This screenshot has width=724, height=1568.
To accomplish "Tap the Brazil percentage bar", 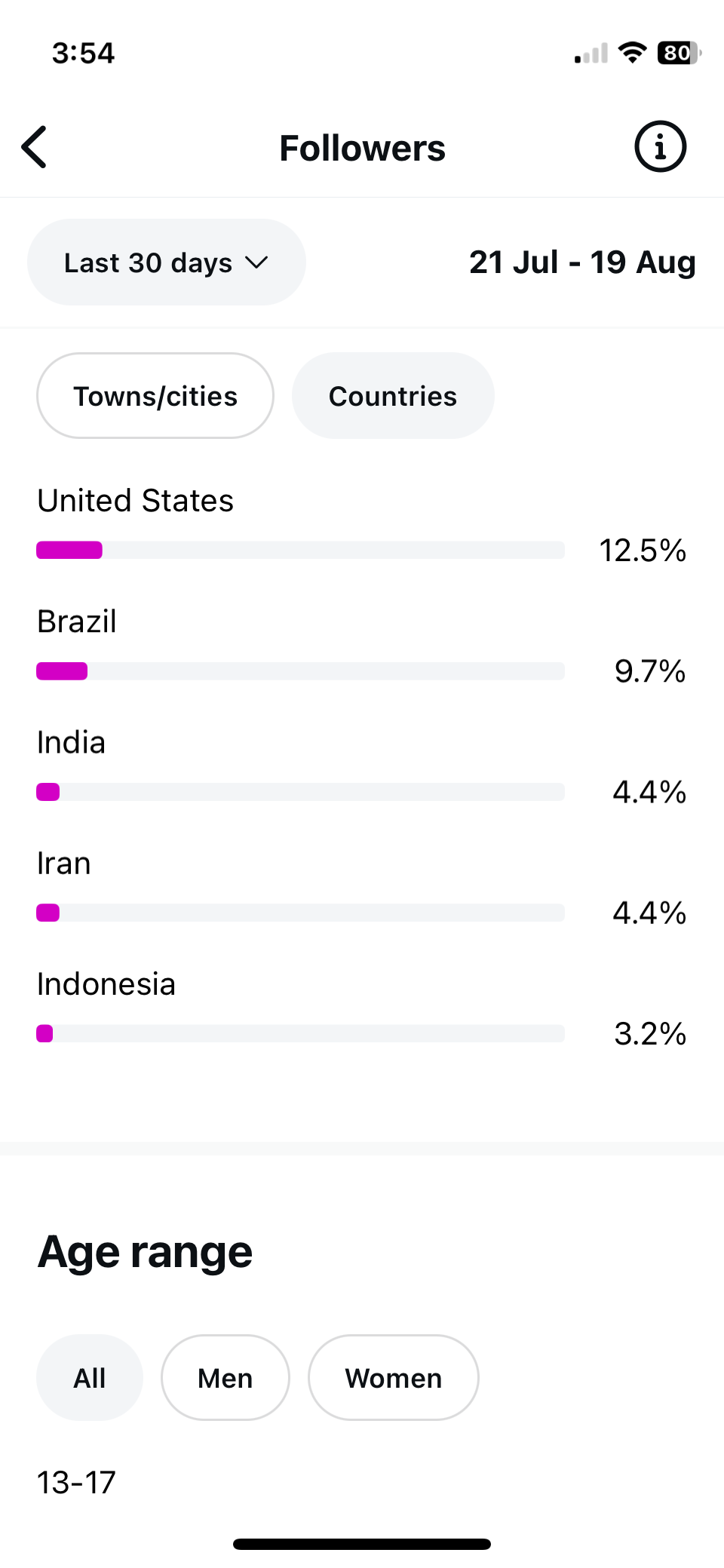I will [300, 671].
